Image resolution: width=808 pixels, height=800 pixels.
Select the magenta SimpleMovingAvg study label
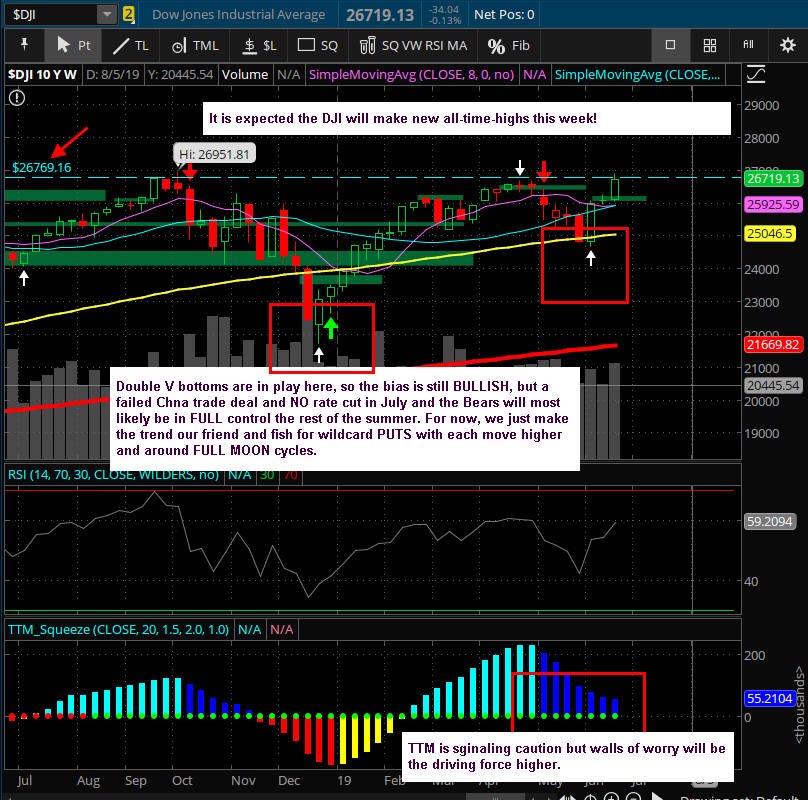pos(411,74)
